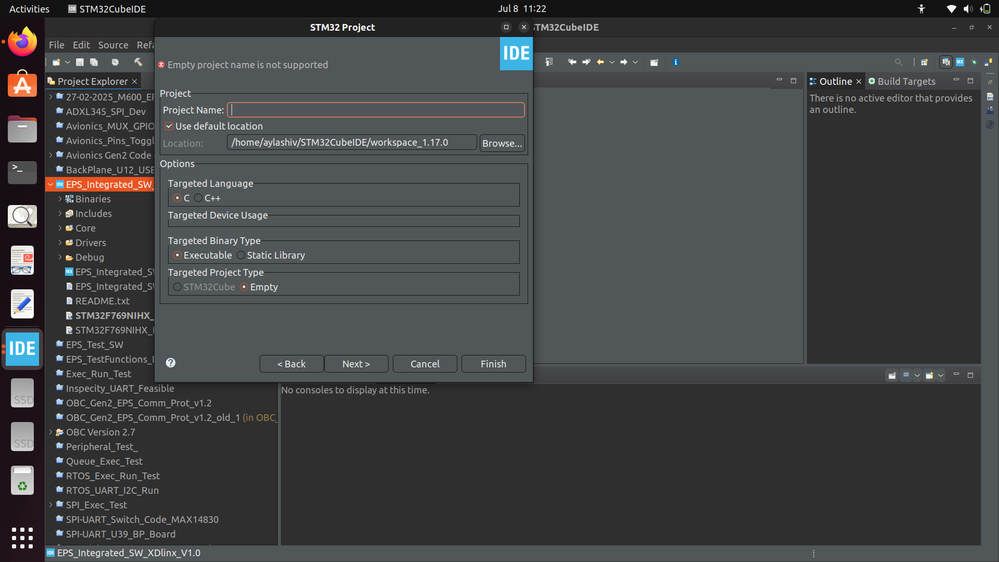Open Files manager from the dock
Image resolution: width=999 pixels, height=562 pixels.
[x=22, y=129]
